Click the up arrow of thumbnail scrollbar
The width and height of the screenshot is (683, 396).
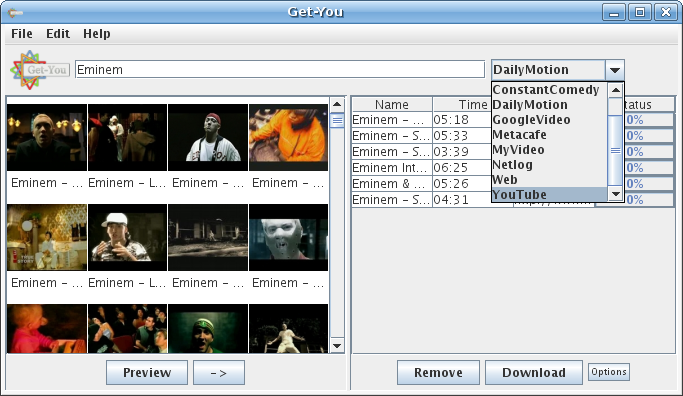coord(337,104)
